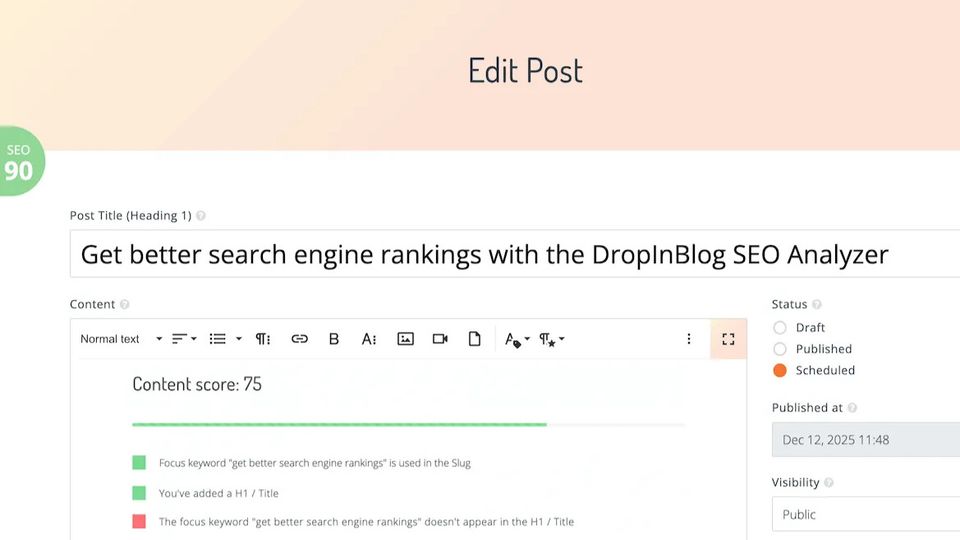
Task: Insert an image into the content
Action: [405, 339]
